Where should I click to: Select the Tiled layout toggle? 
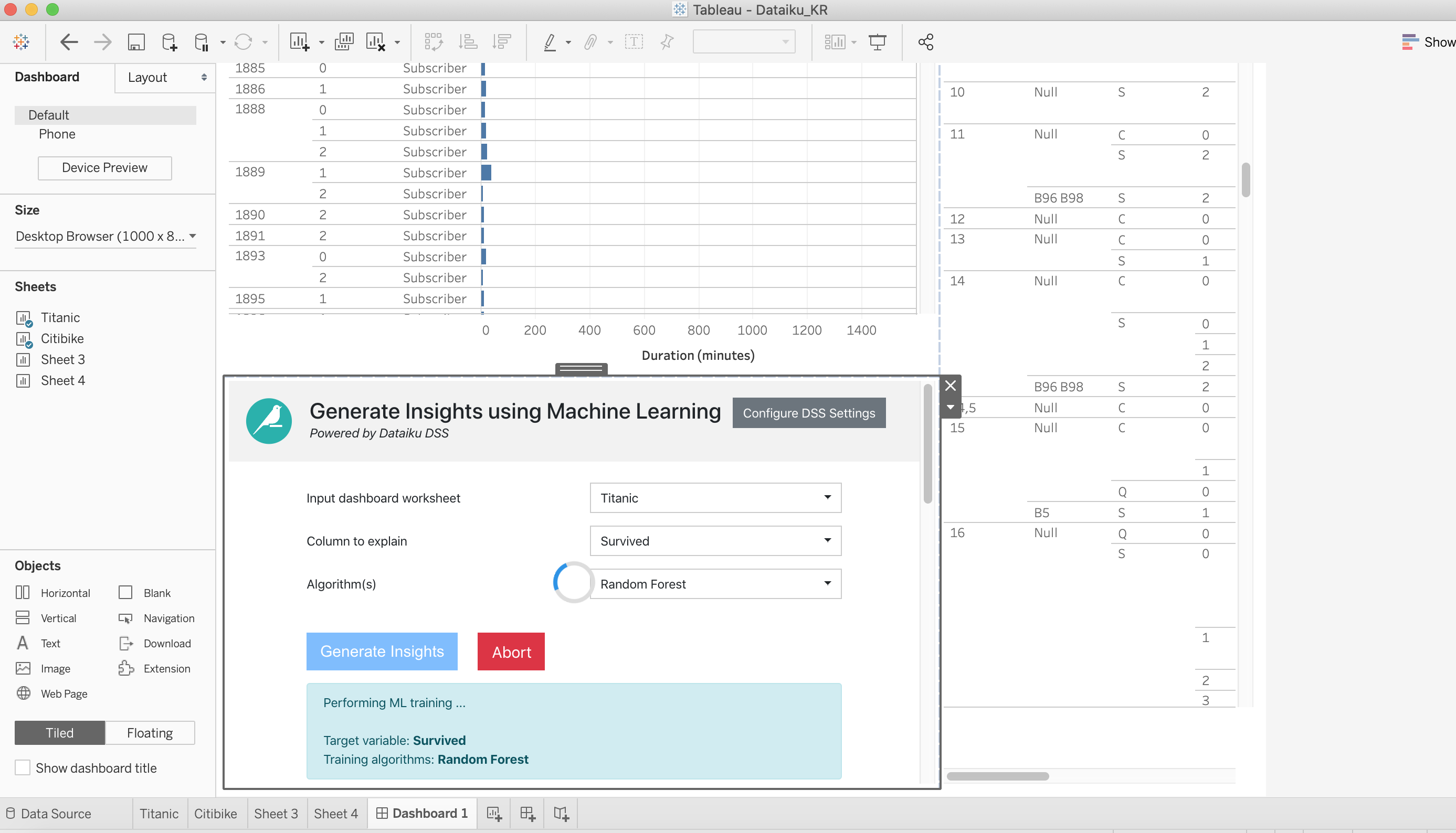coord(59,733)
